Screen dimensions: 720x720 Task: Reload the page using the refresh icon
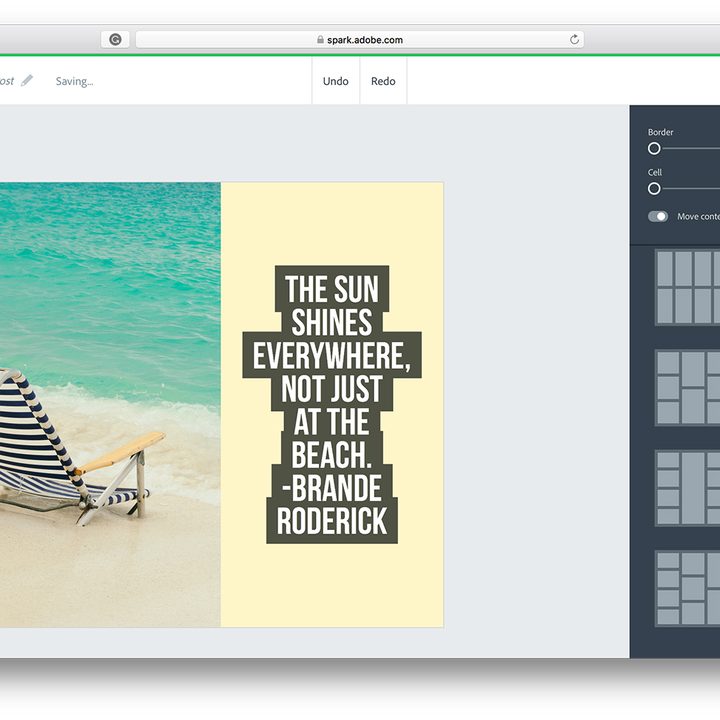(574, 40)
